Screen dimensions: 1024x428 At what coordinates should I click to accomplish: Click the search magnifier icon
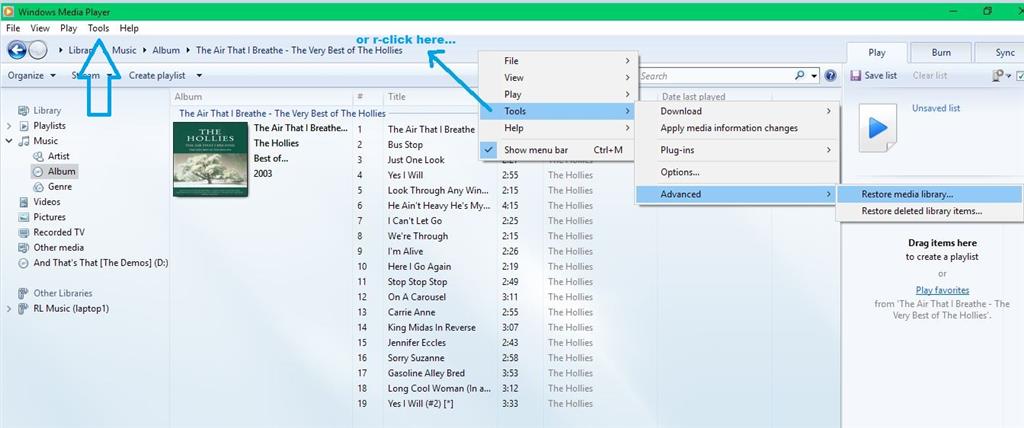[800, 76]
